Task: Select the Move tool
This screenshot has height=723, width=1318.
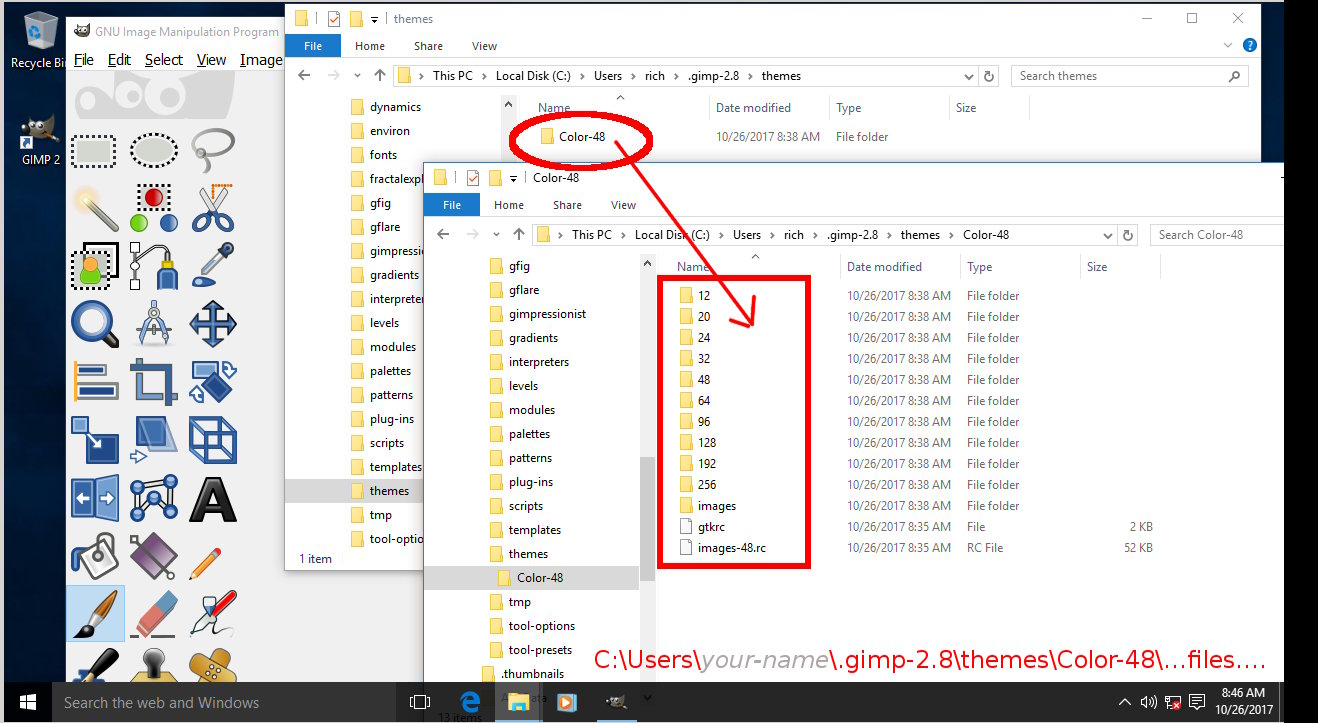Action: click(x=212, y=324)
